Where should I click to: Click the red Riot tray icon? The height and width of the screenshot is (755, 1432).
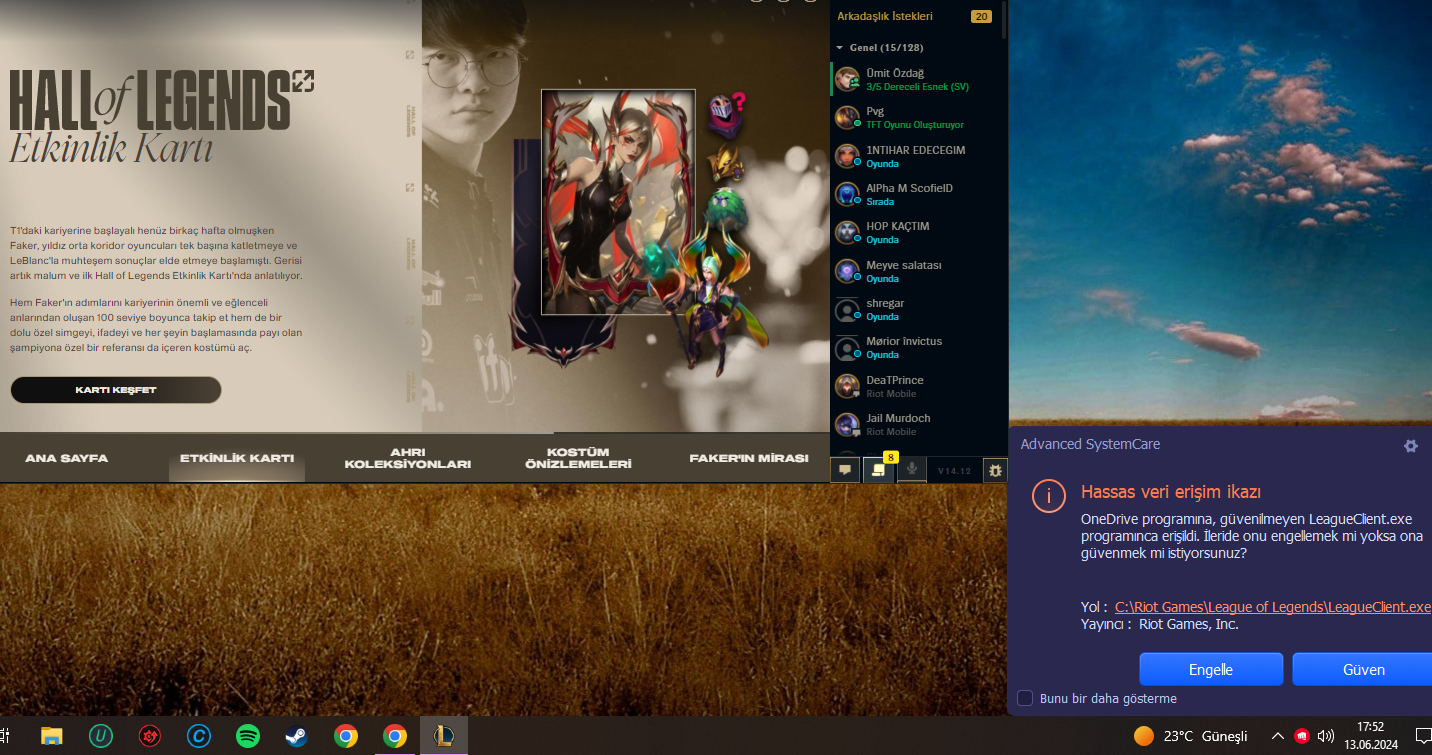[1302, 736]
